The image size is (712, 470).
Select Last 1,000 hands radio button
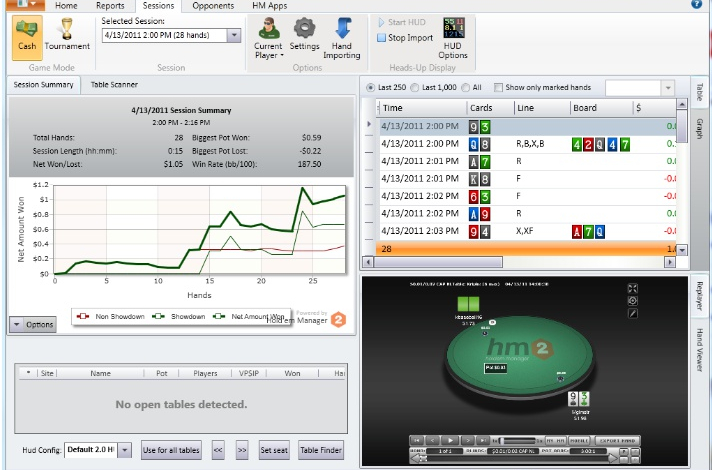(x=415, y=88)
